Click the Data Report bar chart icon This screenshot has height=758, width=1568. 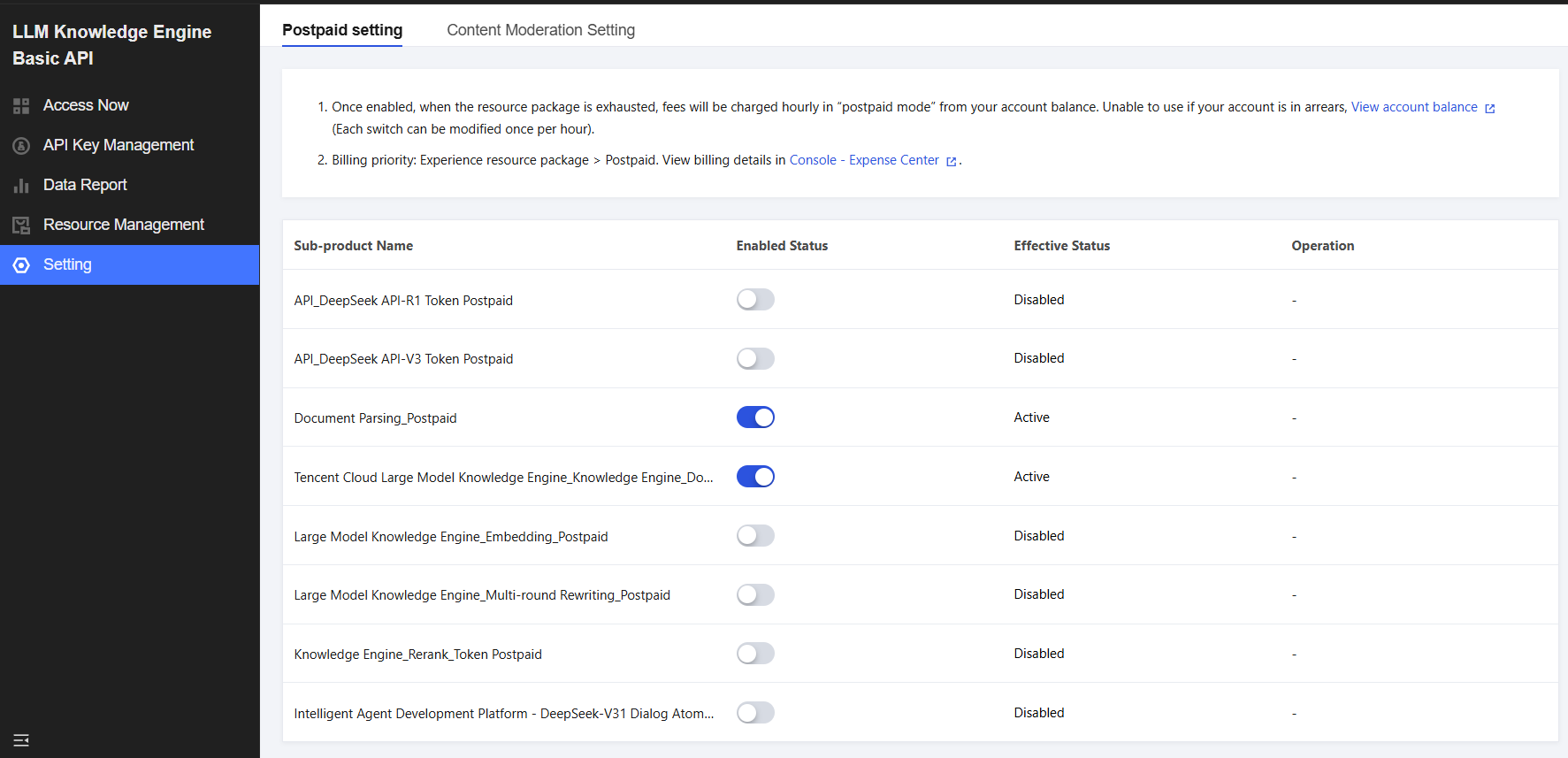click(x=21, y=186)
